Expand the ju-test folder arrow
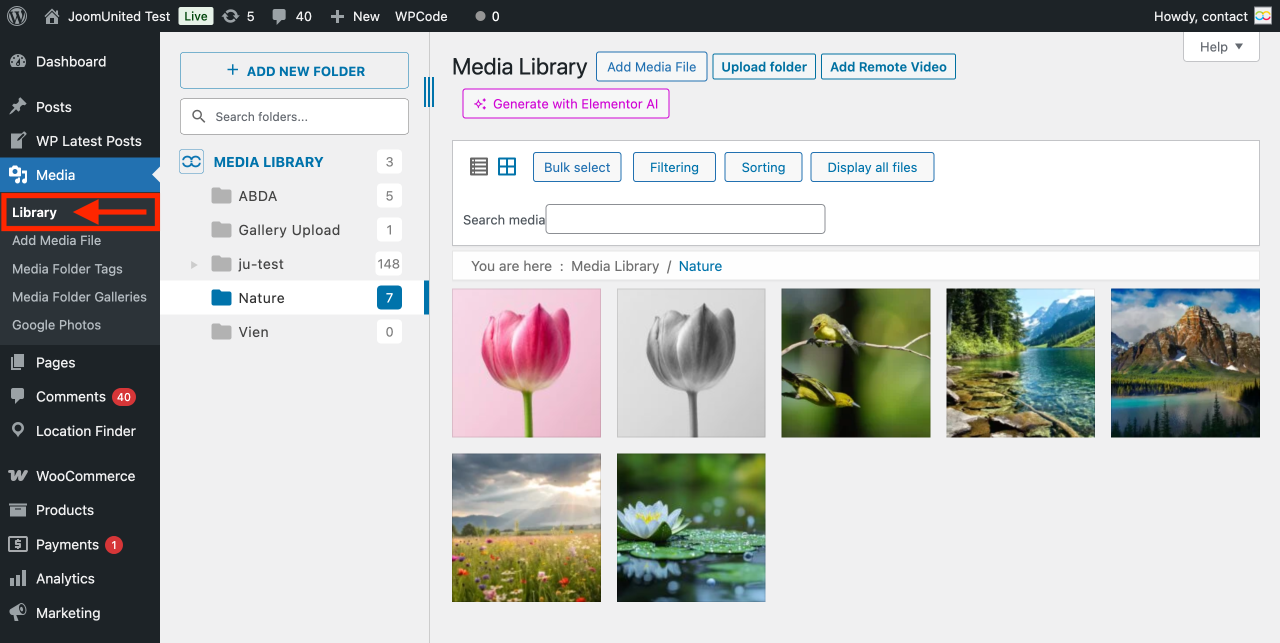Screen dimensions: 1280x643 [x=194, y=265]
